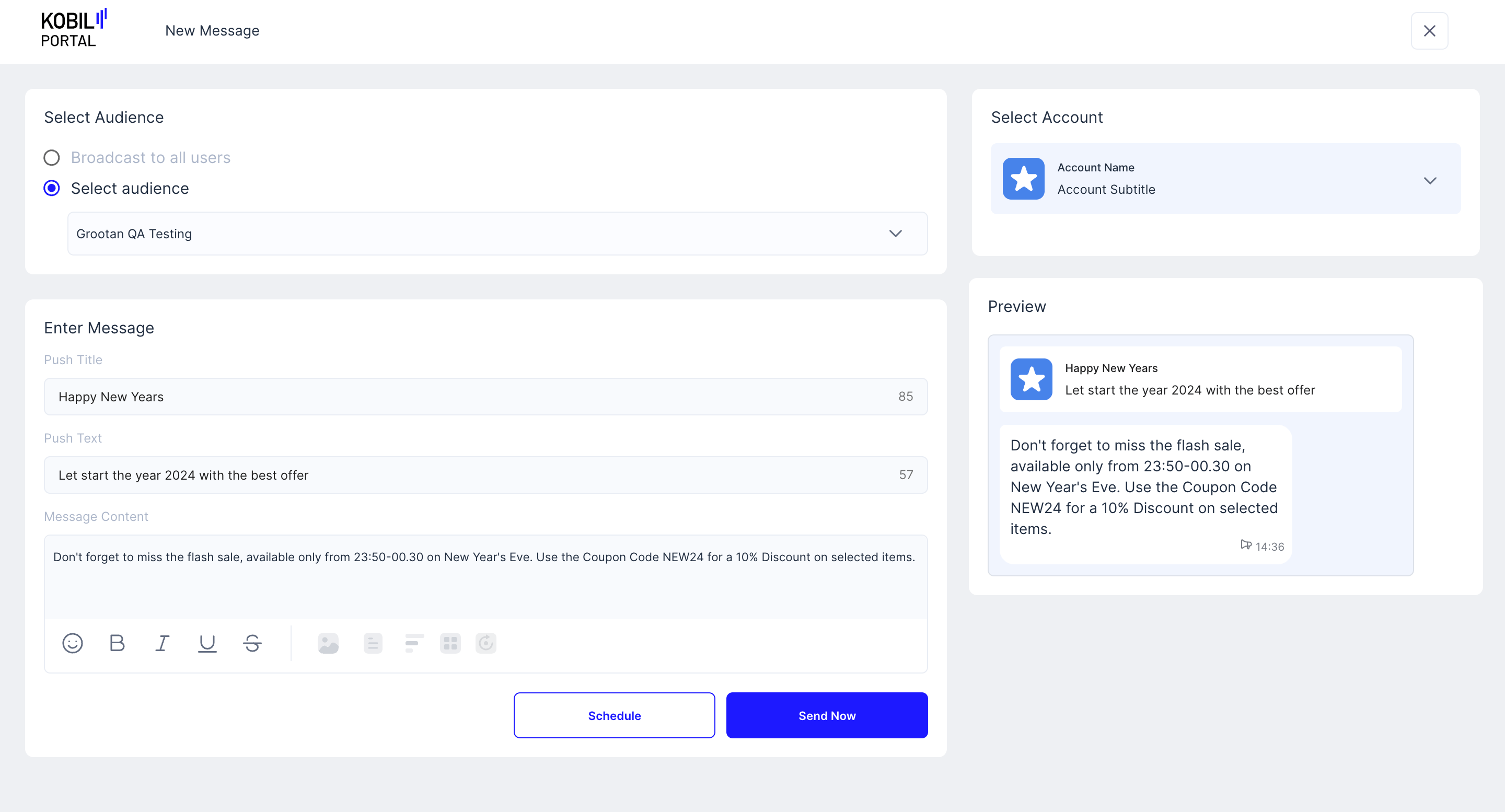The width and height of the screenshot is (1505, 812).
Task: Click the Schedule button
Action: 614,715
